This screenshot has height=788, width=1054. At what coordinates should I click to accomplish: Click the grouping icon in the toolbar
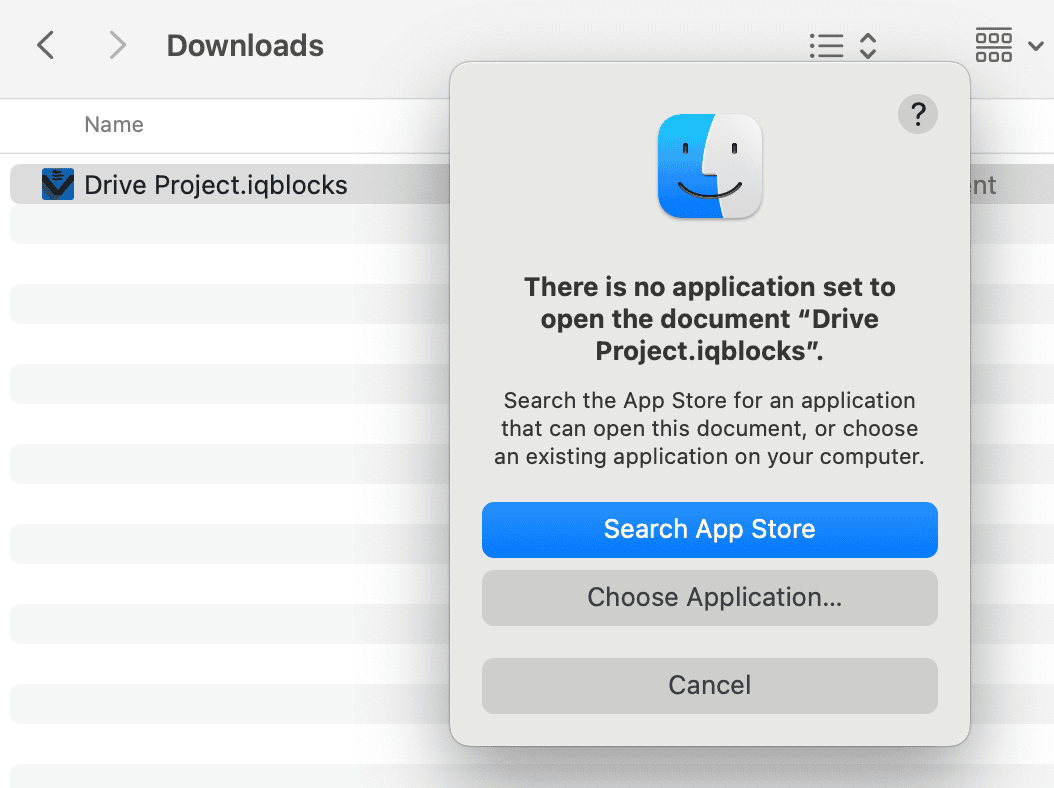point(993,45)
